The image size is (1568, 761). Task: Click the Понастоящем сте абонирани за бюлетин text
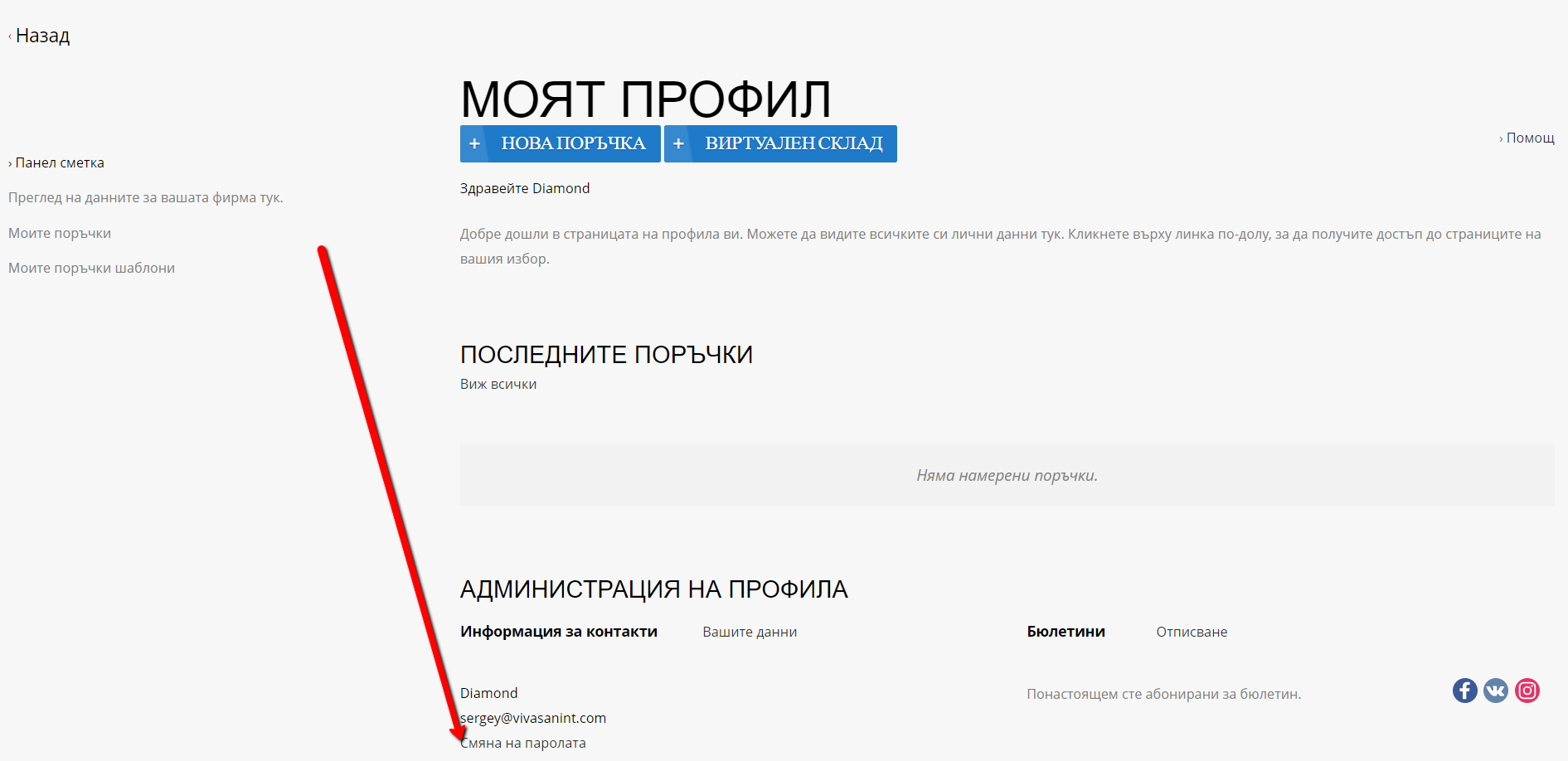coord(1164,694)
